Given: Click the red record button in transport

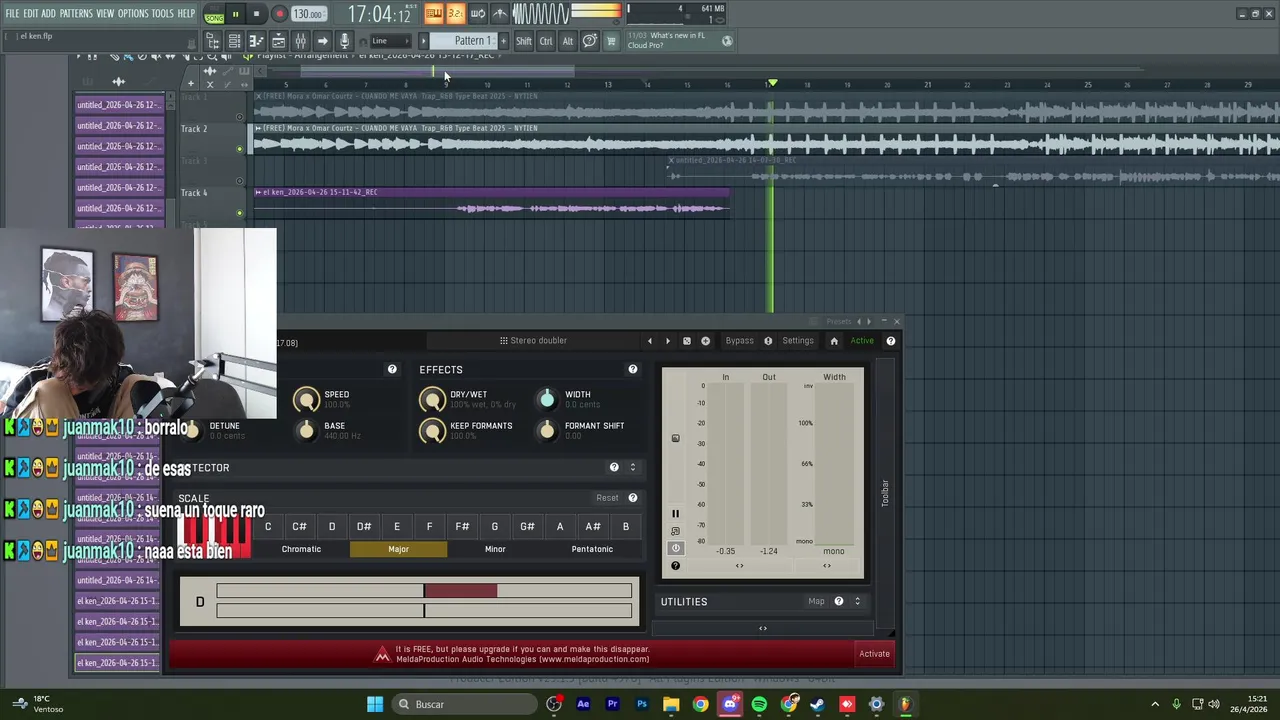Looking at the screenshot, I should (280, 15).
